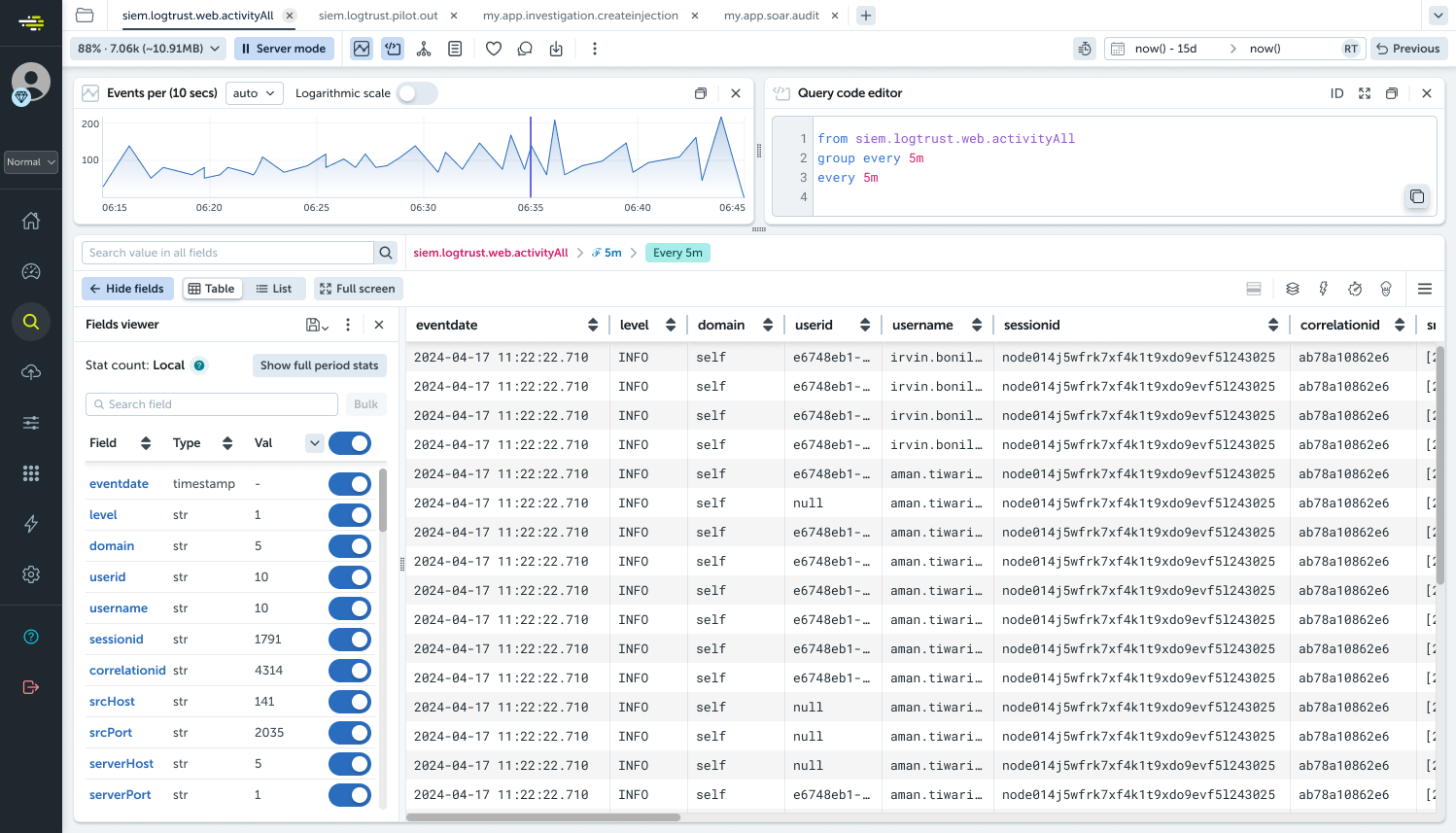Viewport: 1456px width, 833px height.
Task: Open the comments speech bubble icon
Action: pos(525,48)
